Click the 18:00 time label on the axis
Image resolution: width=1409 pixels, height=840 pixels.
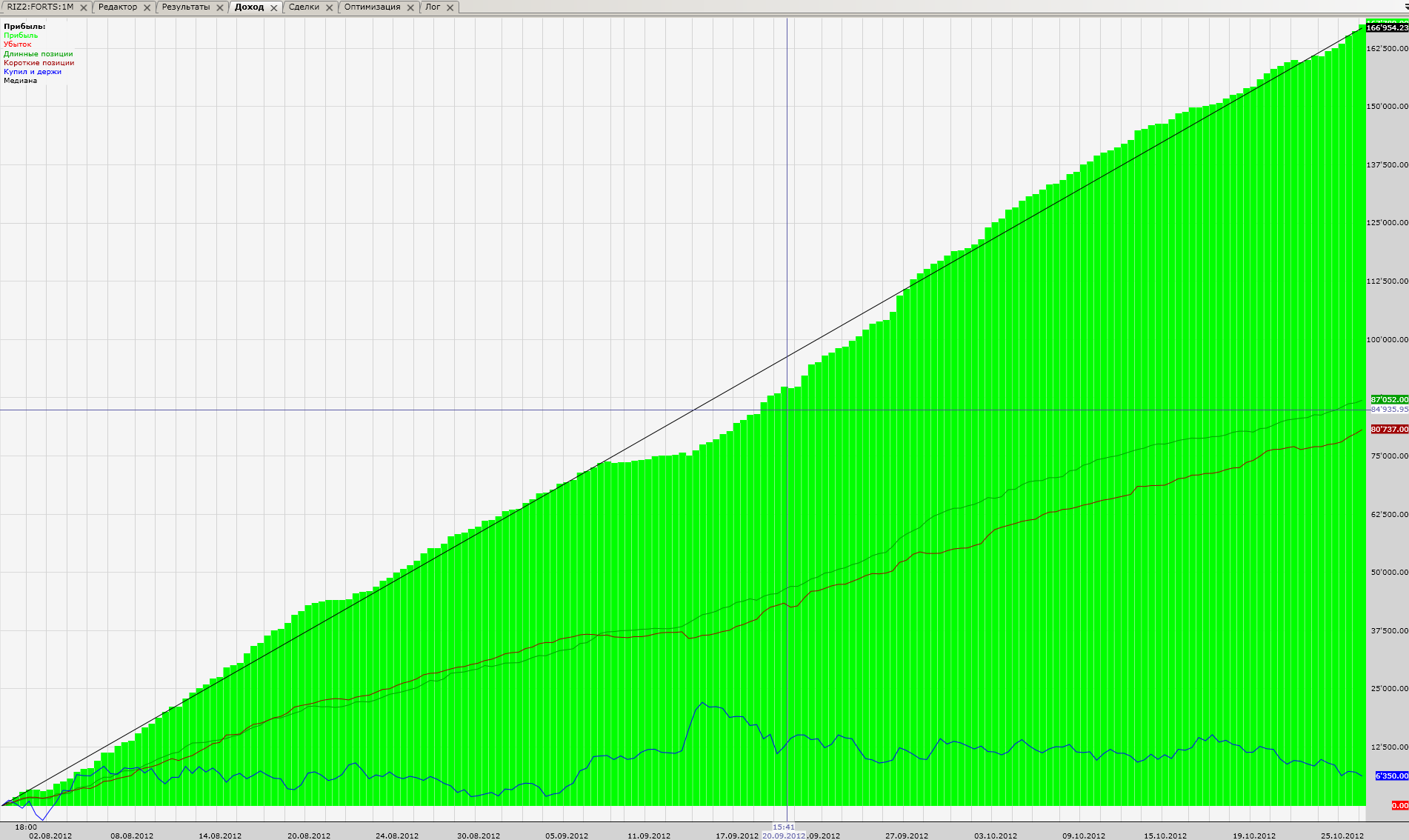(x=26, y=827)
